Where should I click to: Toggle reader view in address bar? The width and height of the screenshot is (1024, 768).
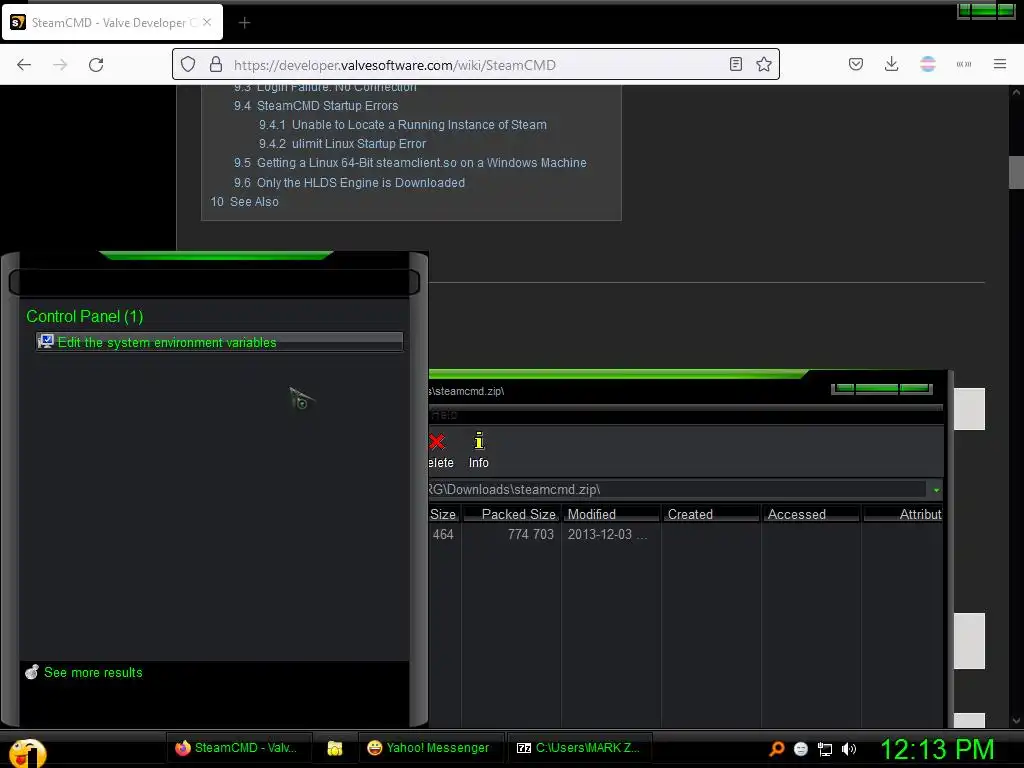tap(736, 65)
